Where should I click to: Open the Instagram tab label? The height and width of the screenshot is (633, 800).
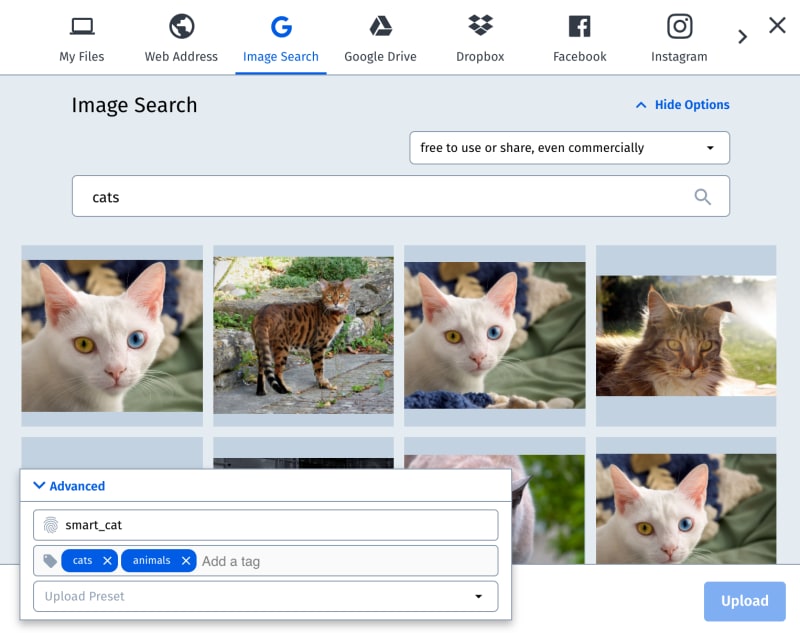coord(679,57)
